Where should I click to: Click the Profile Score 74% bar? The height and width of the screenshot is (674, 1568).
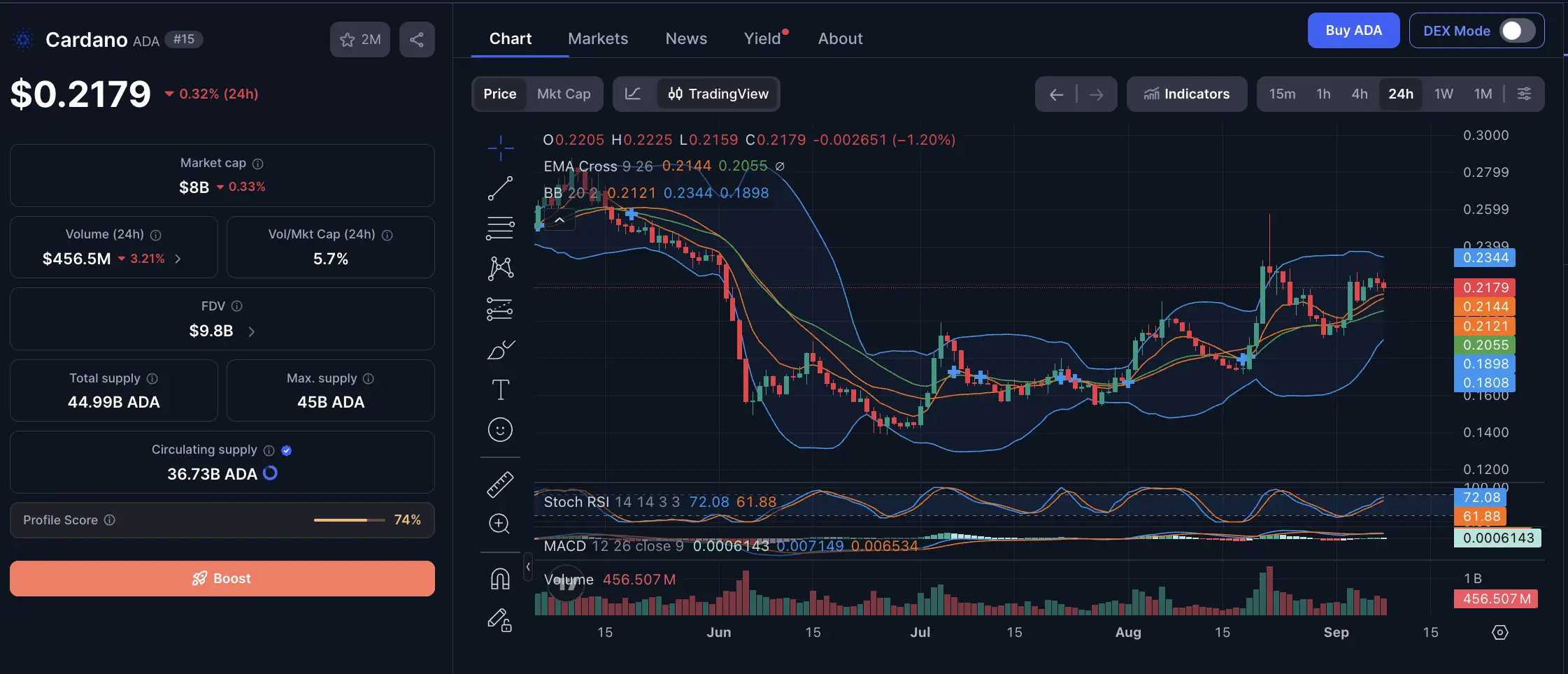point(350,520)
